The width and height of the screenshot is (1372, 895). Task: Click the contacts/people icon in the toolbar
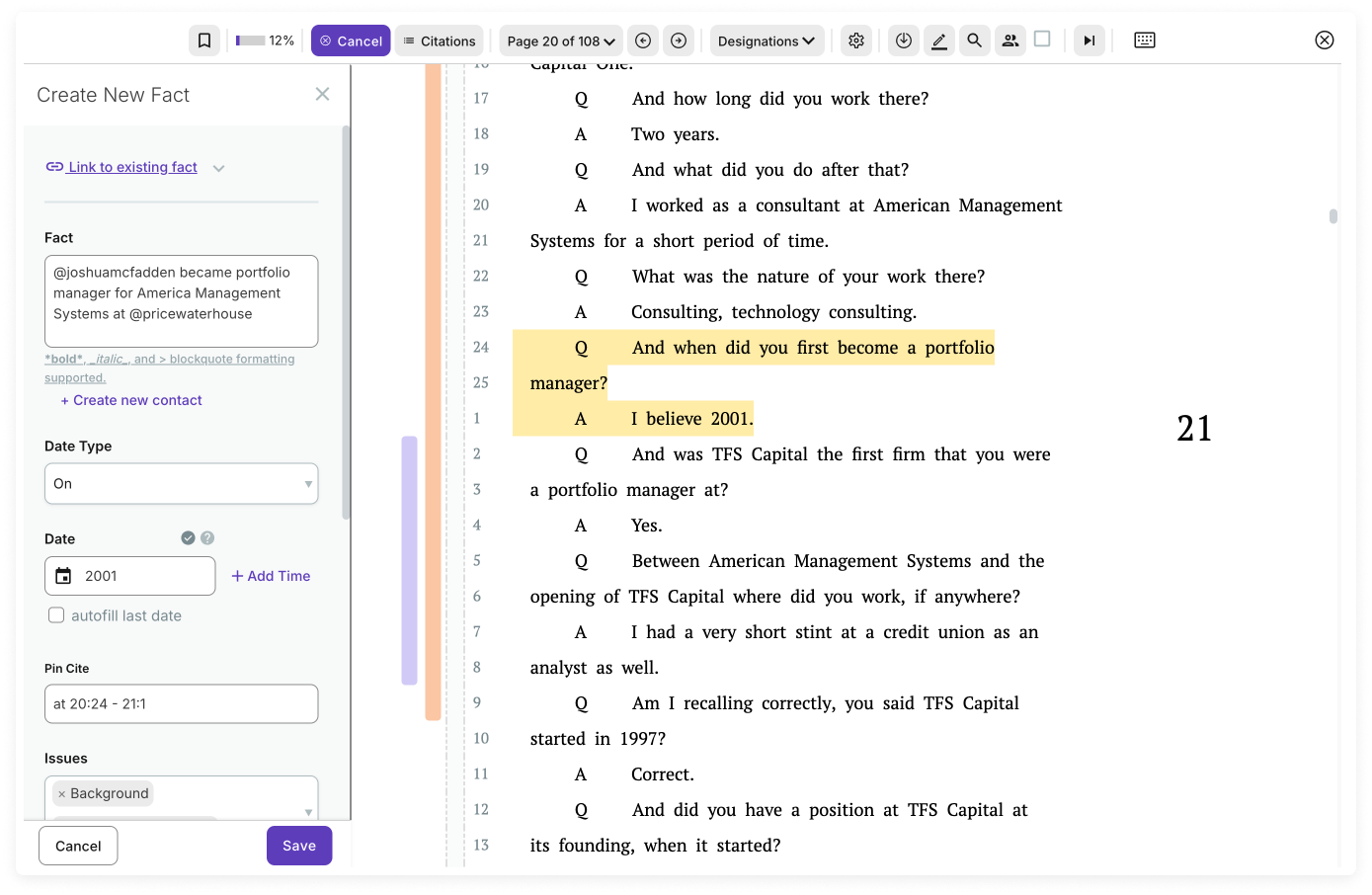click(x=1009, y=40)
